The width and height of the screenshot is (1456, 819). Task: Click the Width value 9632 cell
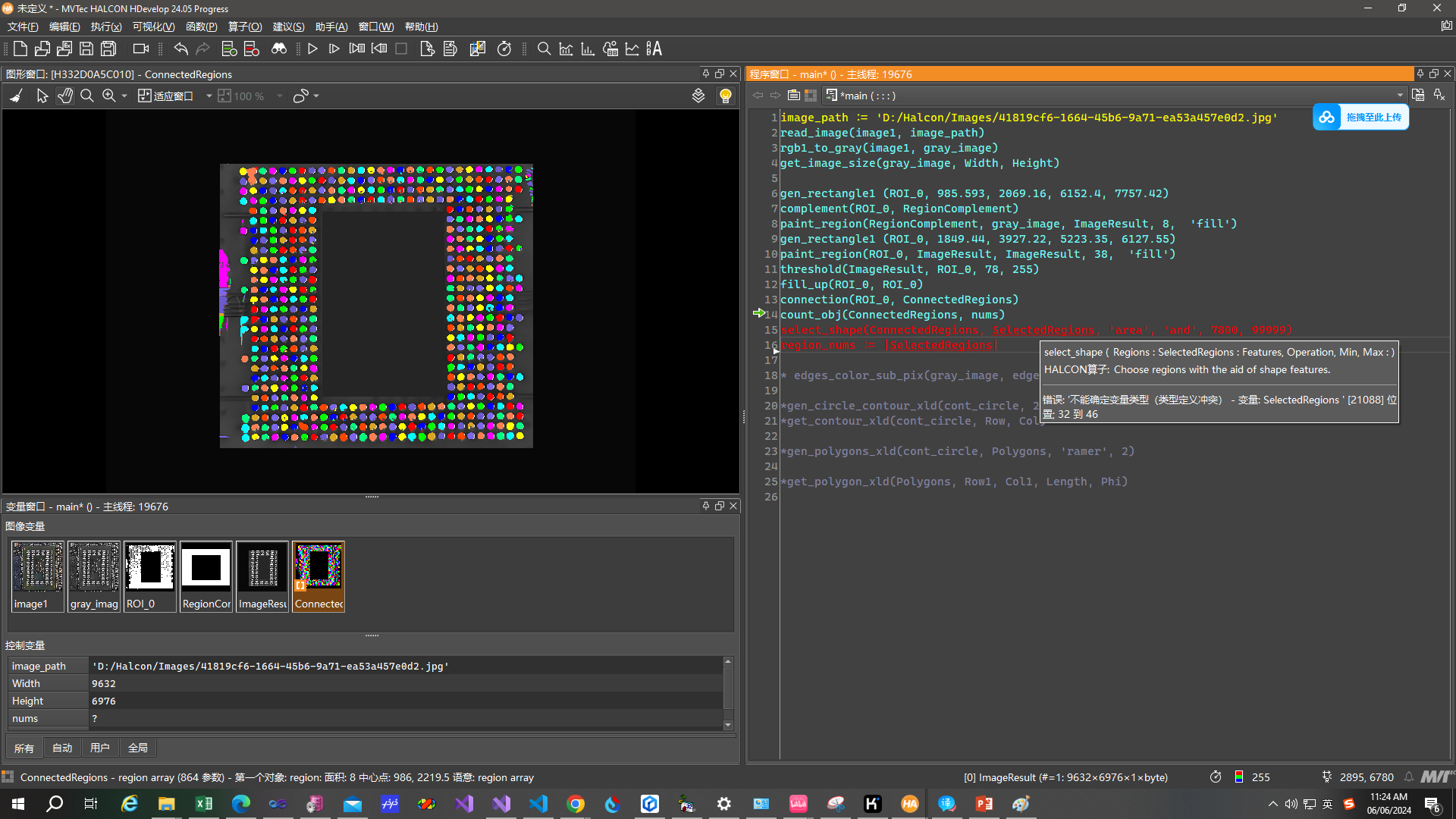[x=406, y=683]
